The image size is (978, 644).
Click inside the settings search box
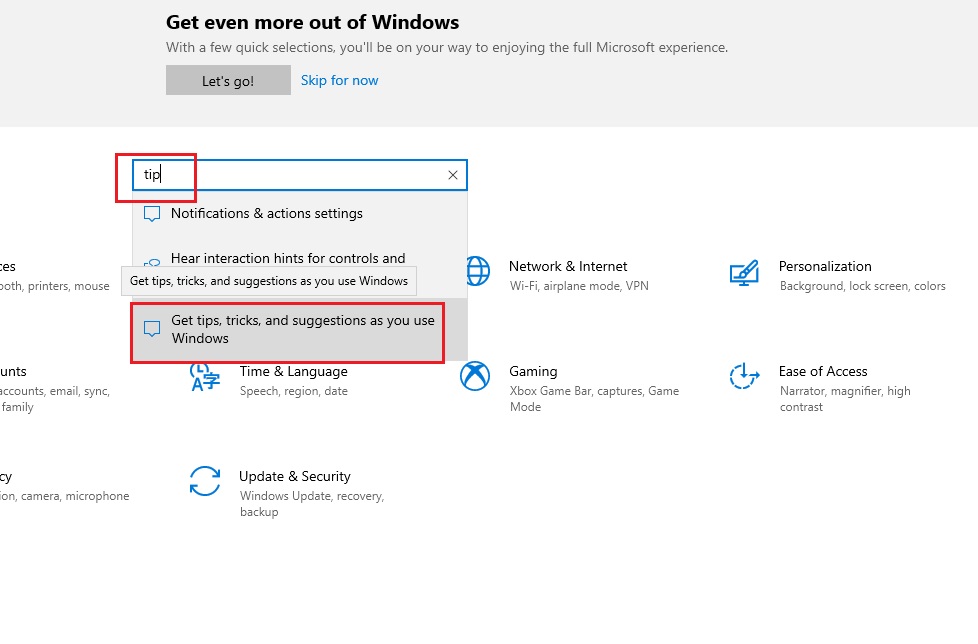299,175
